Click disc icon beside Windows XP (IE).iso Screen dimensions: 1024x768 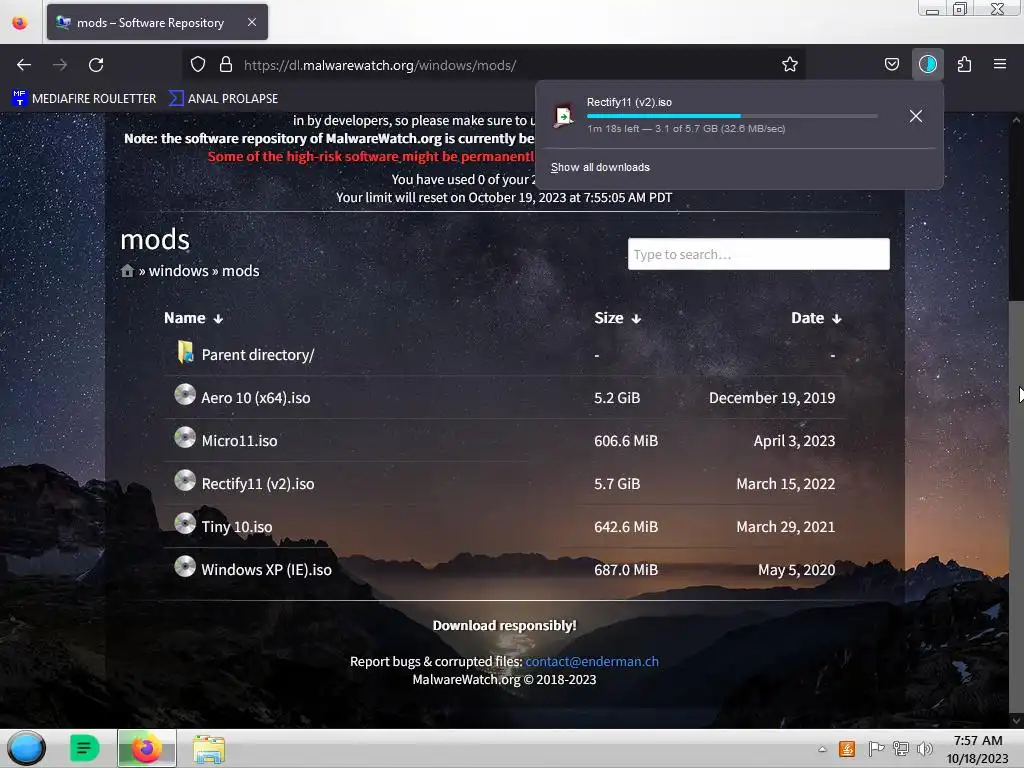click(185, 566)
